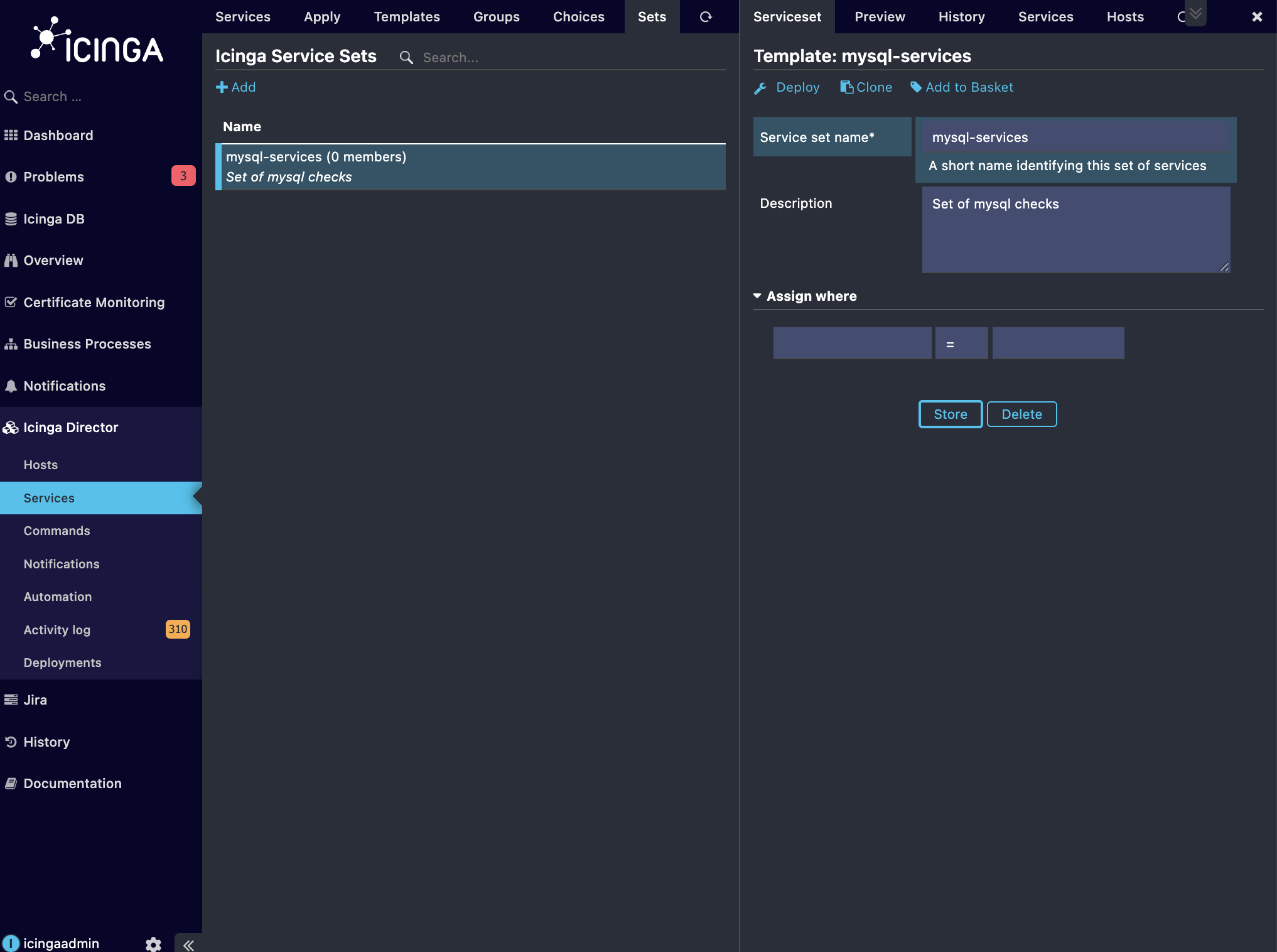
Task: Click the Notifications bell icon
Action: point(11,386)
